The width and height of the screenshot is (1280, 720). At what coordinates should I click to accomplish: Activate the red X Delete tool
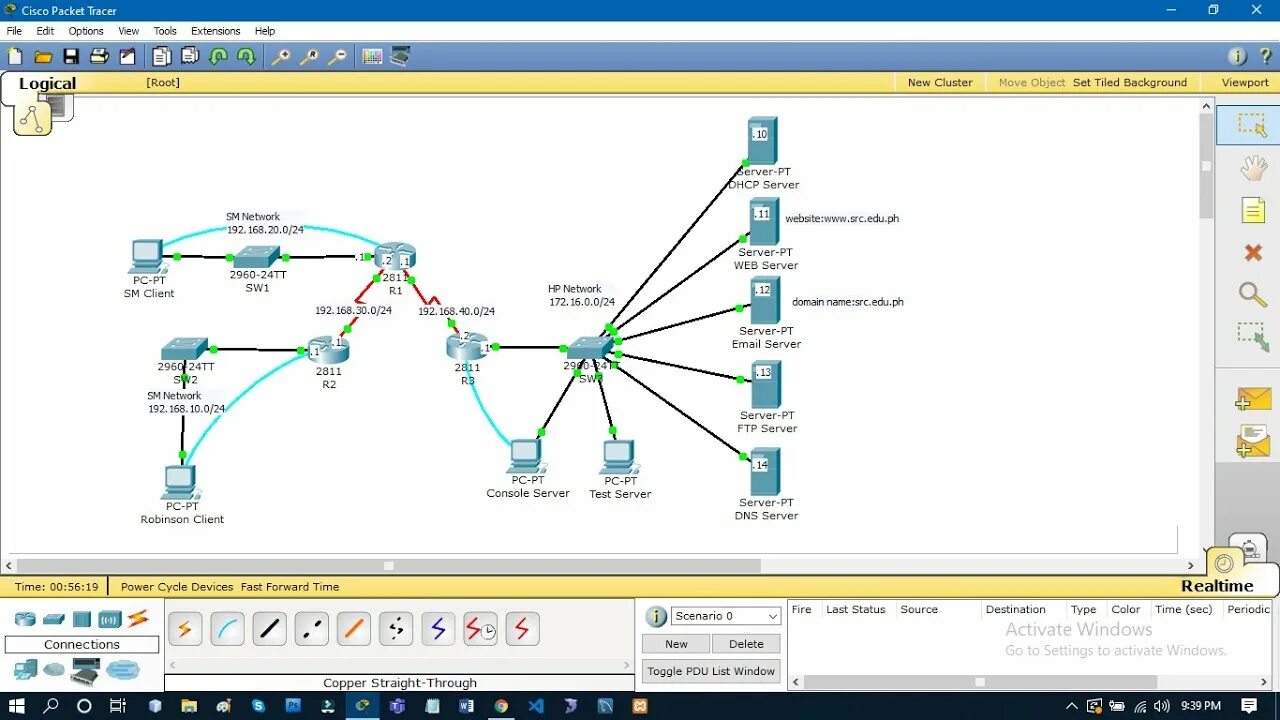[1253, 253]
